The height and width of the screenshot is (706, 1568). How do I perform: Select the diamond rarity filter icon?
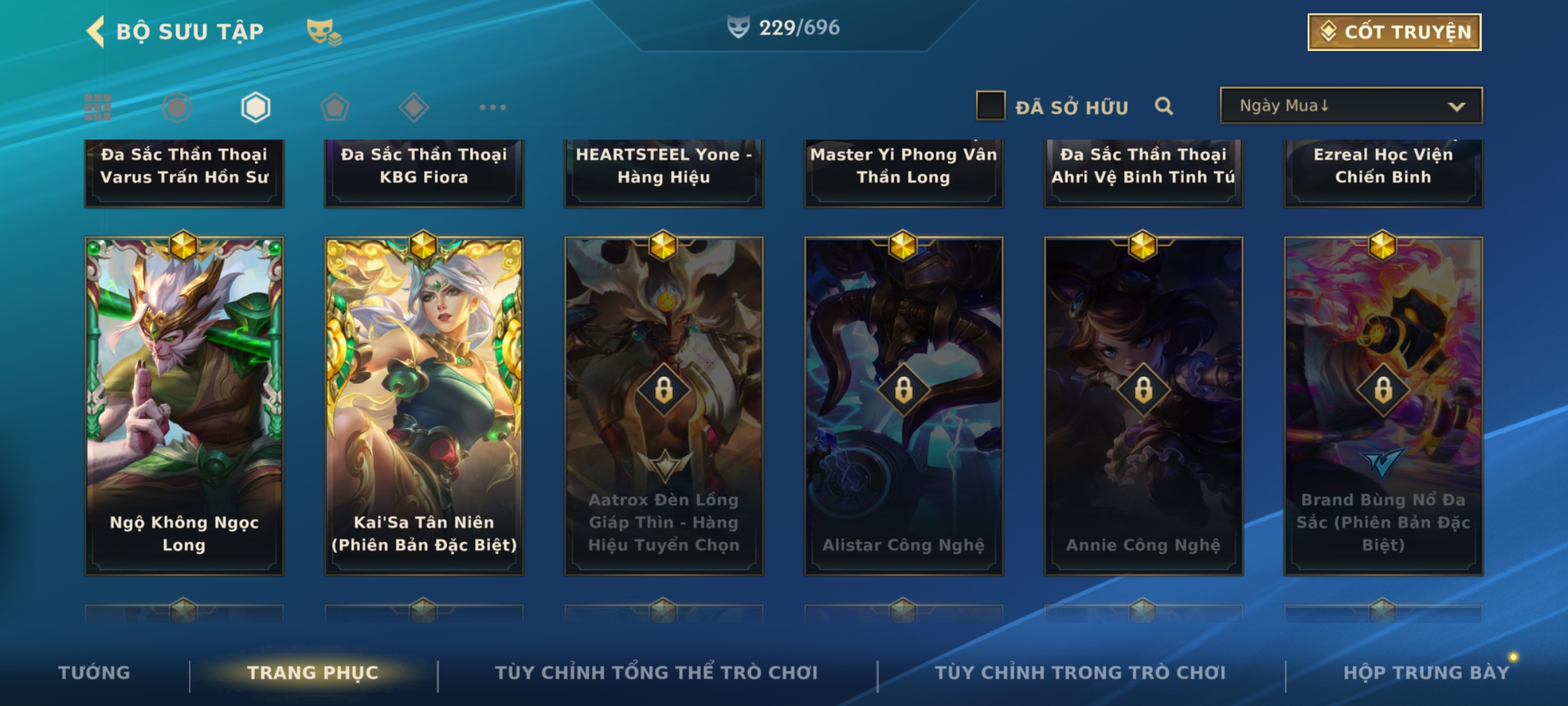(x=414, y=107)
